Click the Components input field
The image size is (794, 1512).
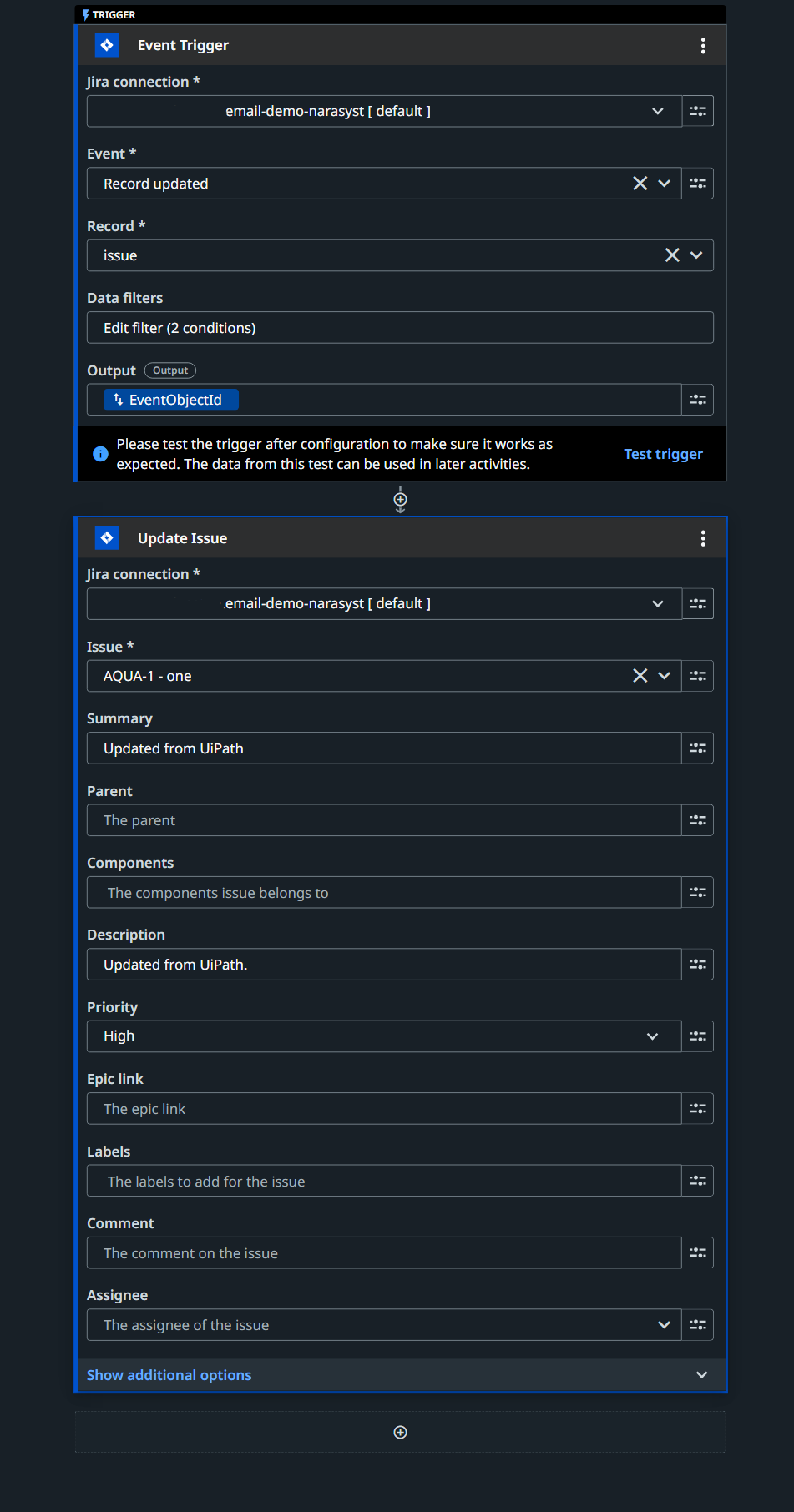(384, 892)
